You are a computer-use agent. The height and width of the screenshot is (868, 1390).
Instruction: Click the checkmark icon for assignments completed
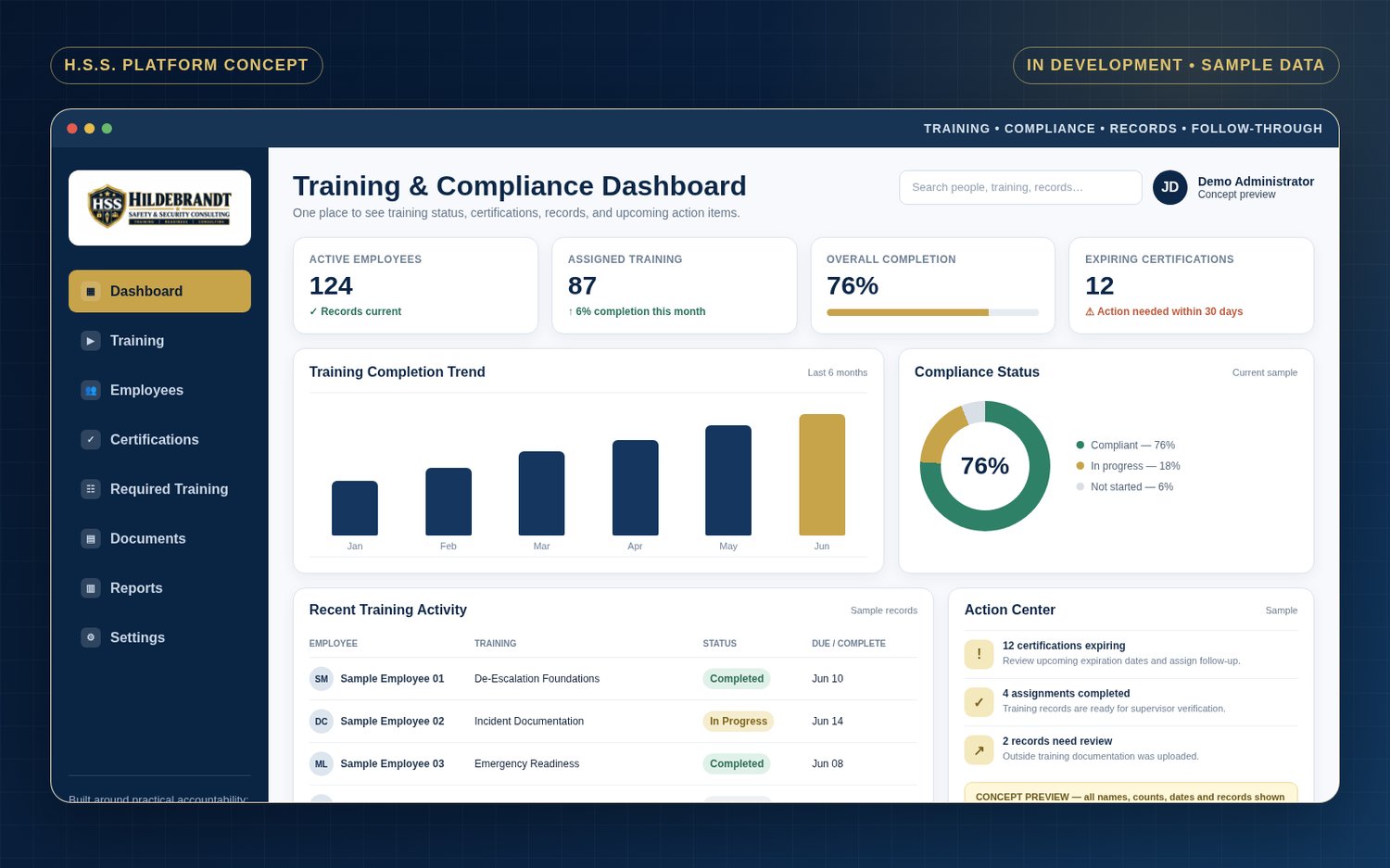[979, 702]
